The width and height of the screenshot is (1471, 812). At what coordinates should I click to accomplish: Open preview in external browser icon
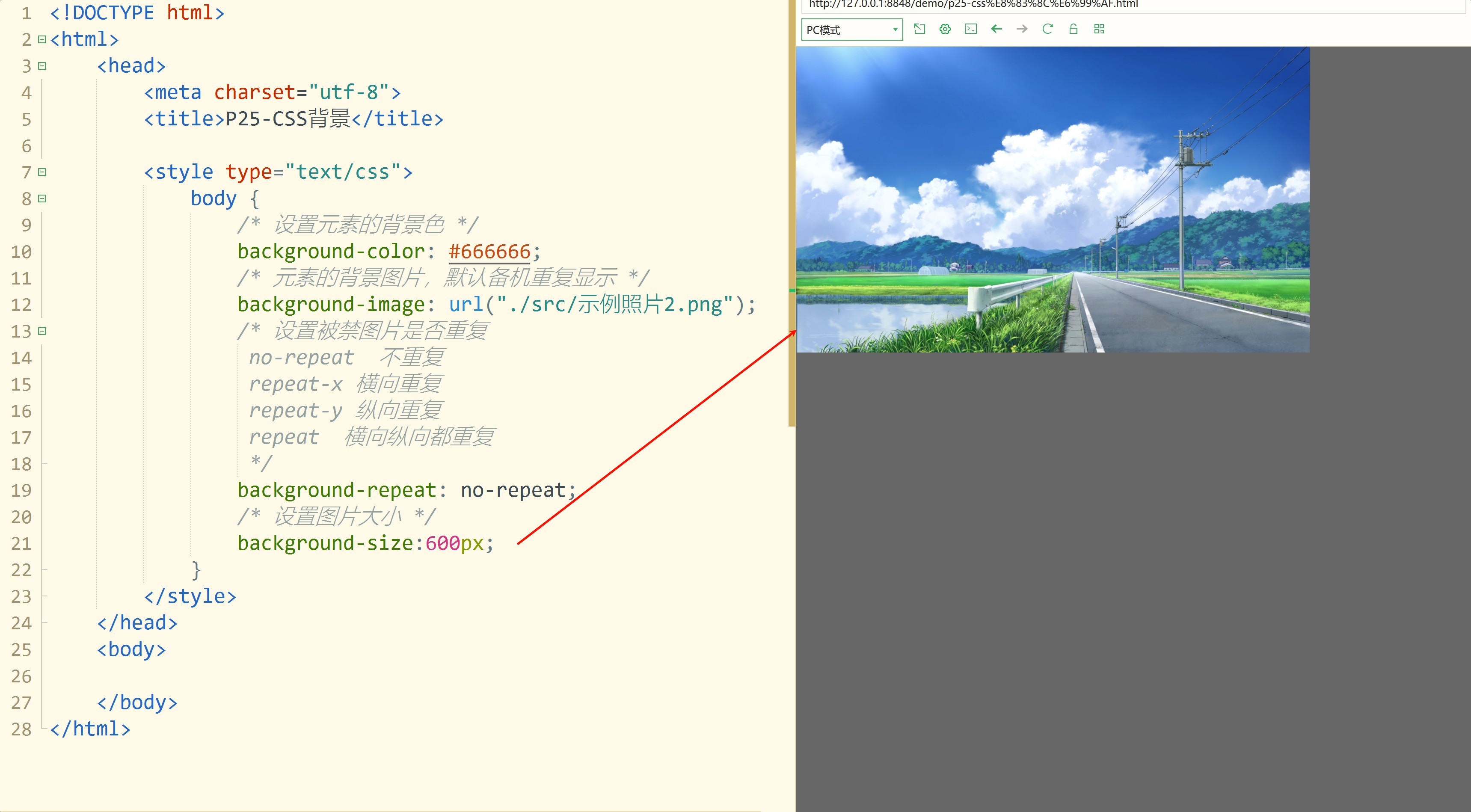(x=919, y=29)
